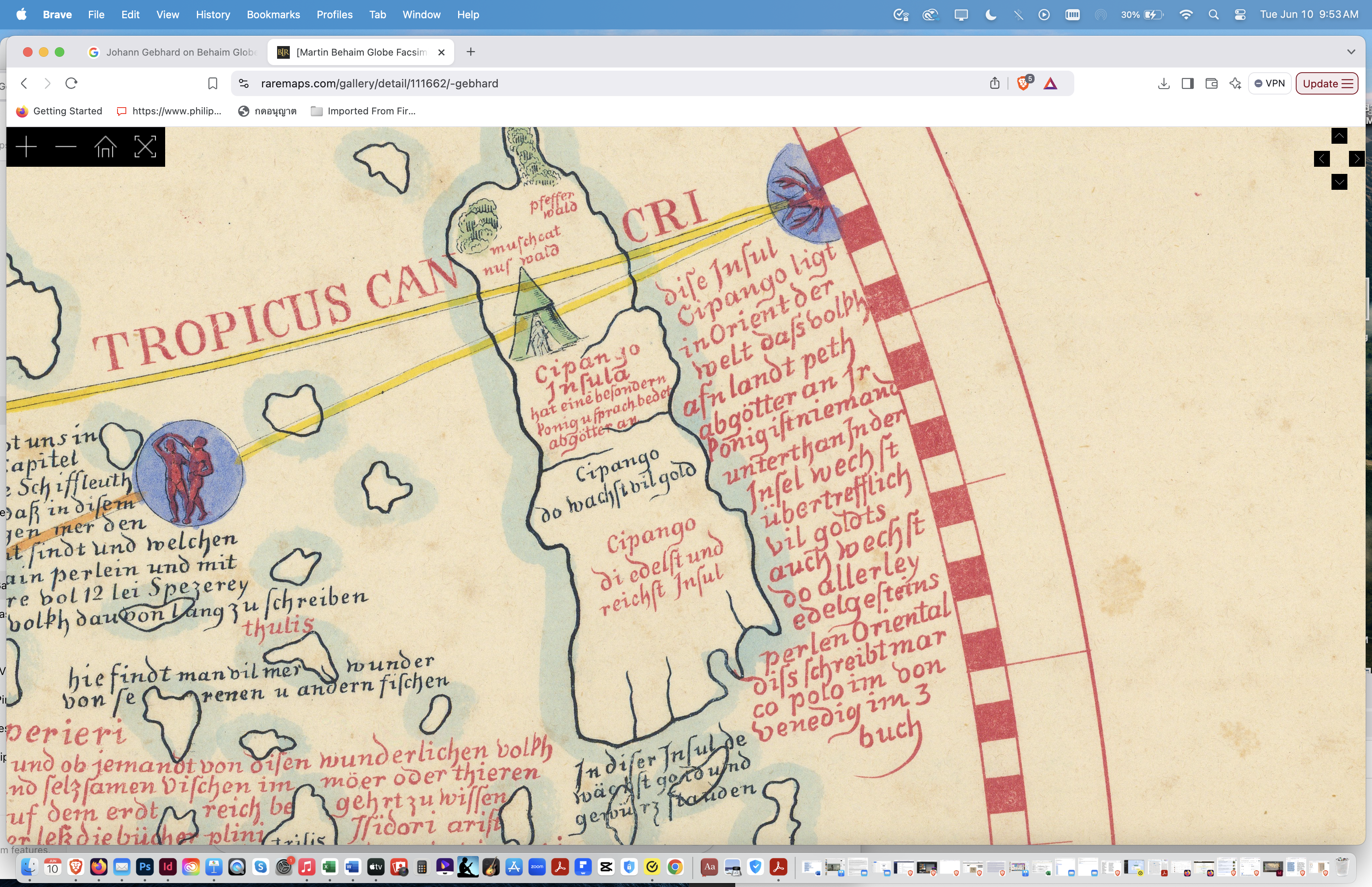
Task: Zoom out with the minus viewer button
Action: (66, 147)
